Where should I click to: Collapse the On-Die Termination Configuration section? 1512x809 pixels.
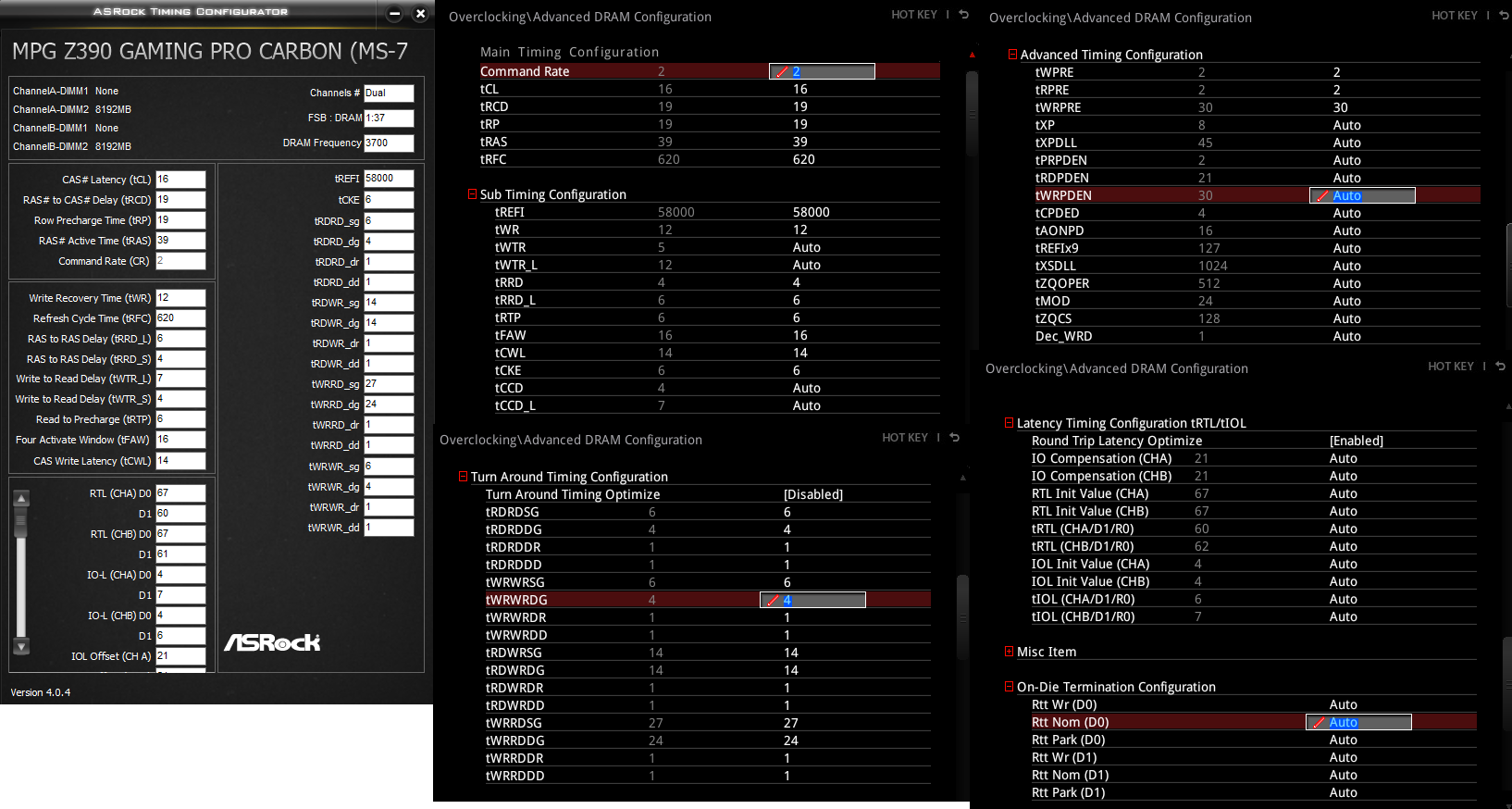point(1009,687)
